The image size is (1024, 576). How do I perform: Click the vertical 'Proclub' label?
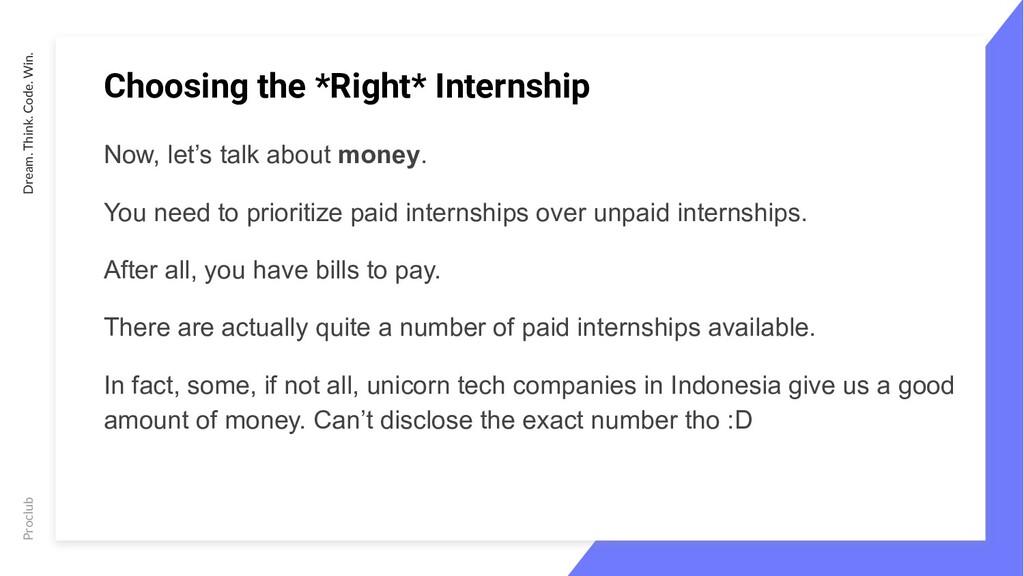(x=28, y=519)
